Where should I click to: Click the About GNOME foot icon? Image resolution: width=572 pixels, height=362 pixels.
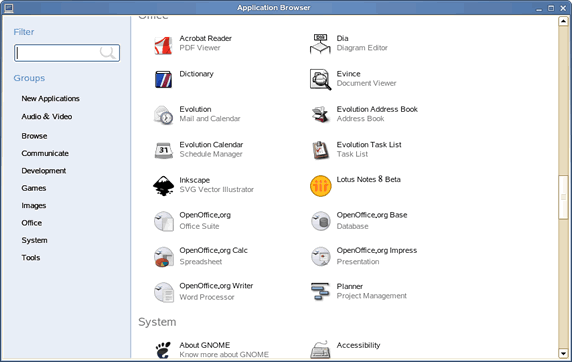163,350
